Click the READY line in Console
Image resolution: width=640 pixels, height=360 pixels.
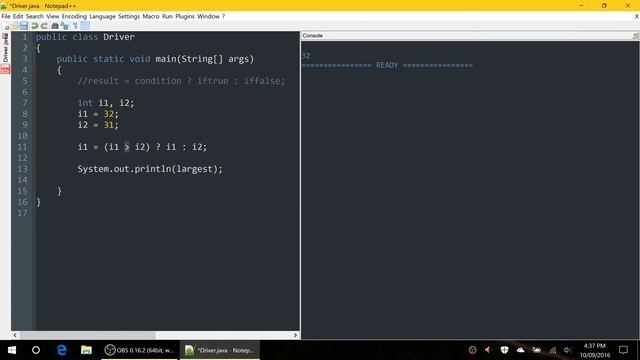pyautogui.click(x=387, y=65)
